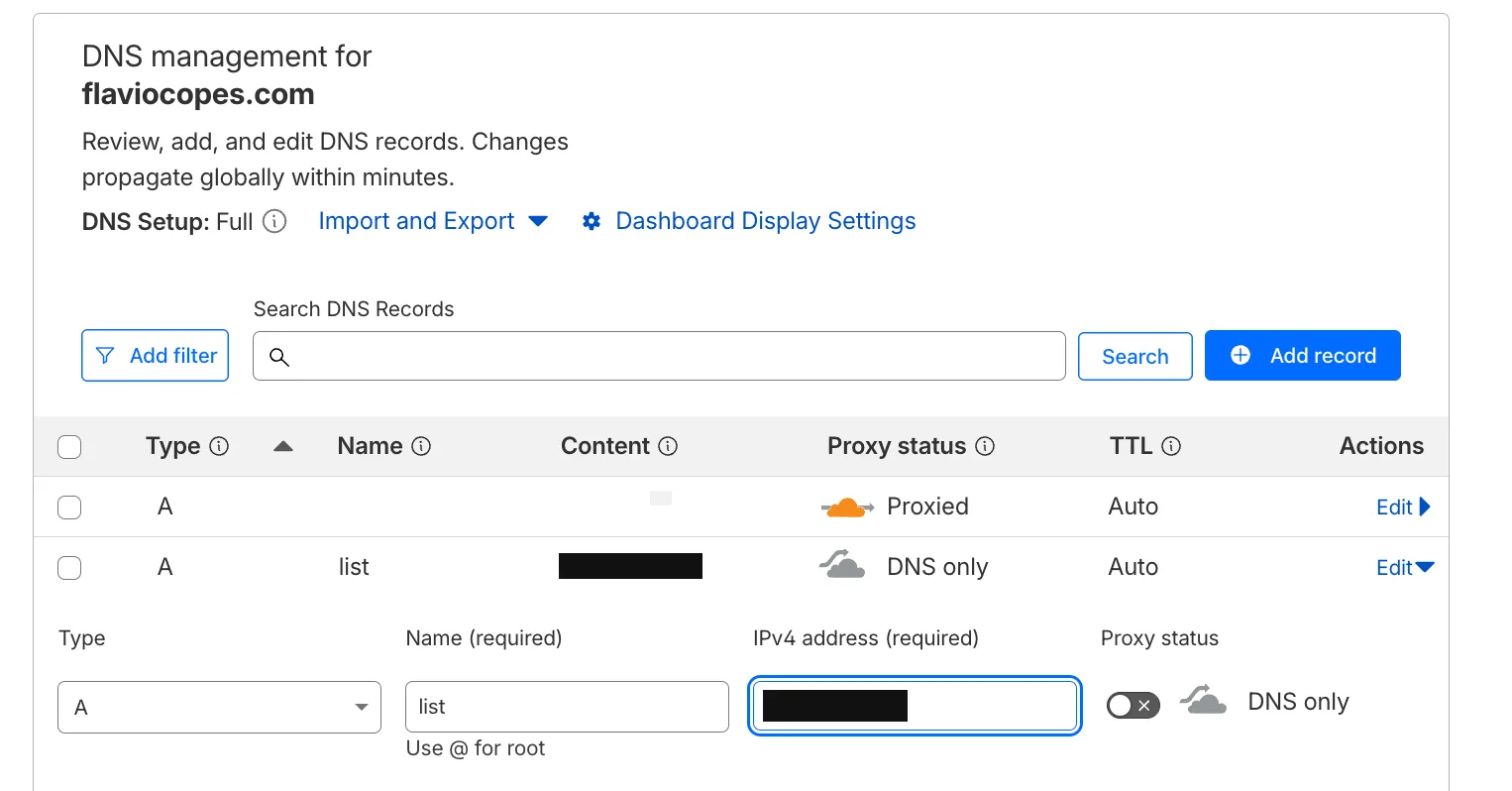Viewport: 1512px width, 791px height.
Task: Click the 'DNS only' status in list row
Action: [937, 567]
